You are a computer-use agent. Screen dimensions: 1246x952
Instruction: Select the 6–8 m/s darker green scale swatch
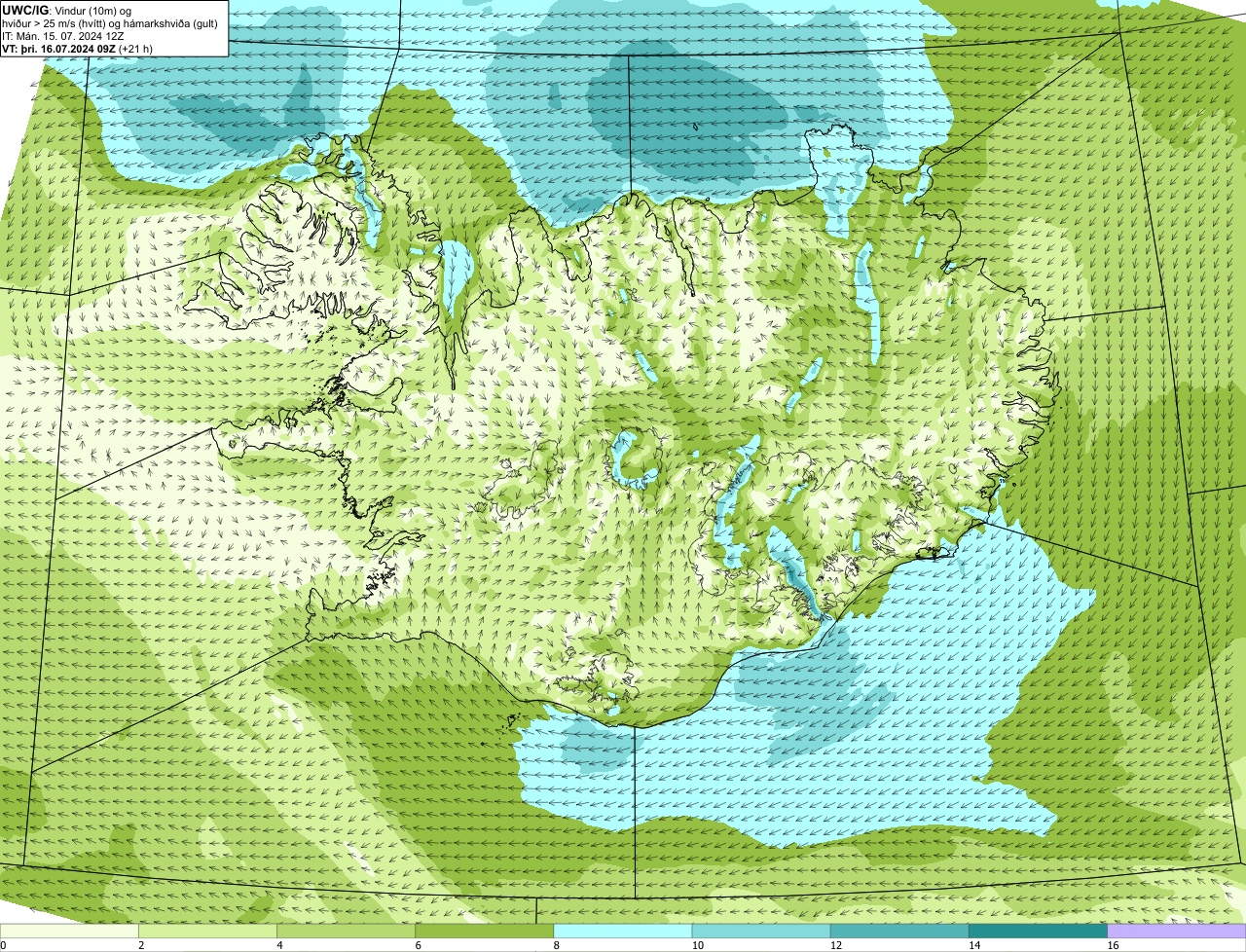click(485, 932)
